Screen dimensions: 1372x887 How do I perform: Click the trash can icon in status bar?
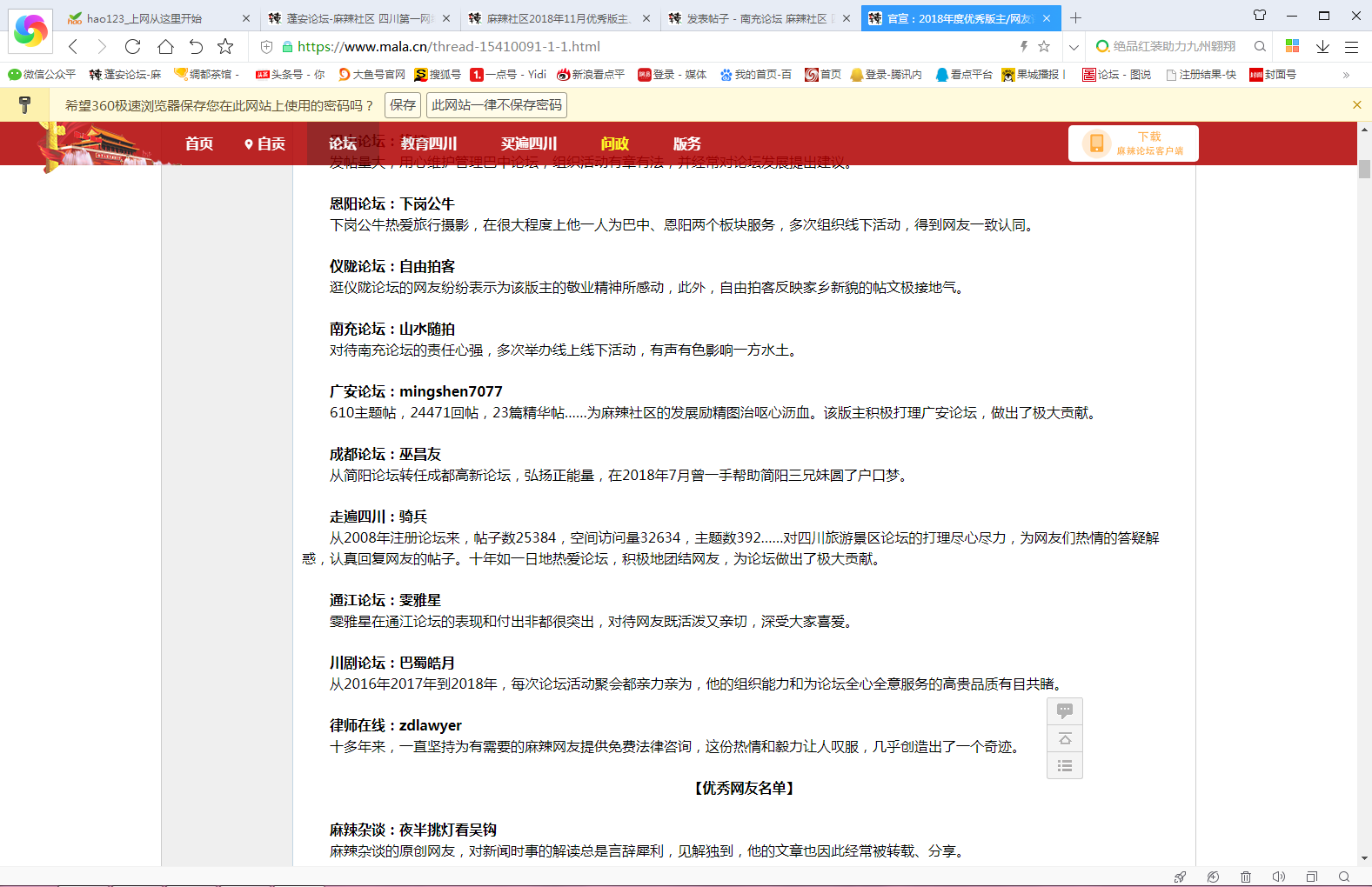pyautogui.click(x=1246, y=877)
